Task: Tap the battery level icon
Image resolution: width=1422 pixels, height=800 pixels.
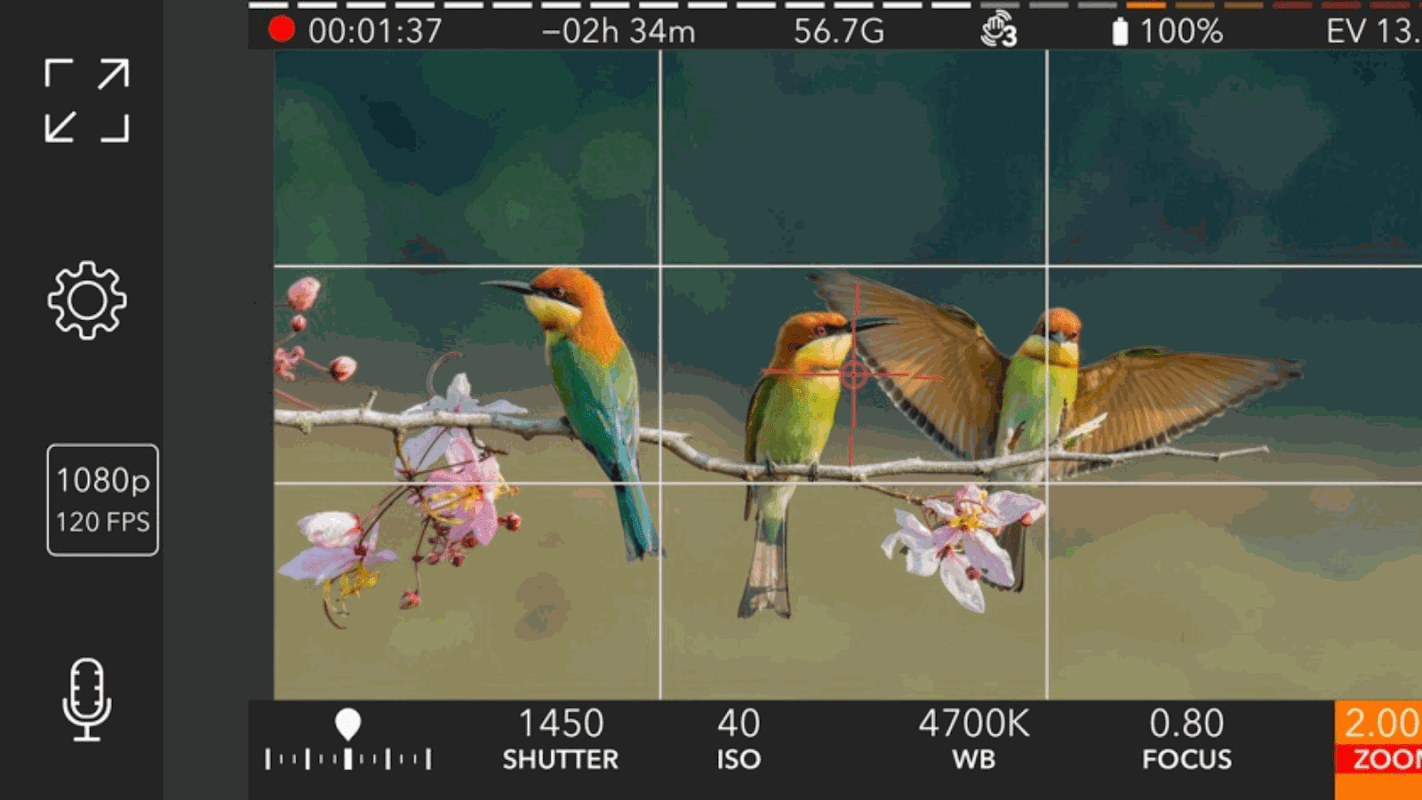Action: click(x=1120, y=31)
